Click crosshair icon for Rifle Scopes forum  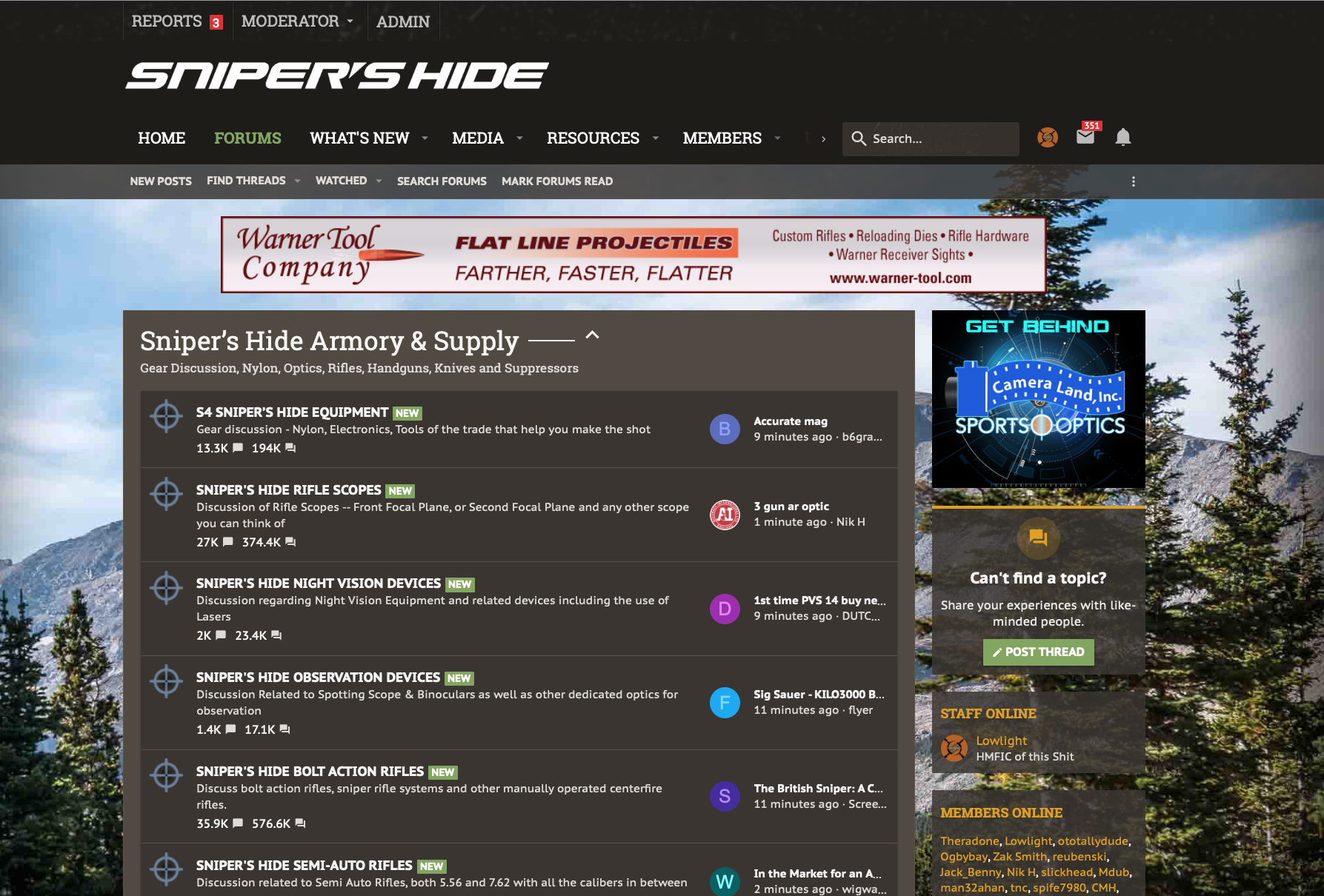coord(167,494)
